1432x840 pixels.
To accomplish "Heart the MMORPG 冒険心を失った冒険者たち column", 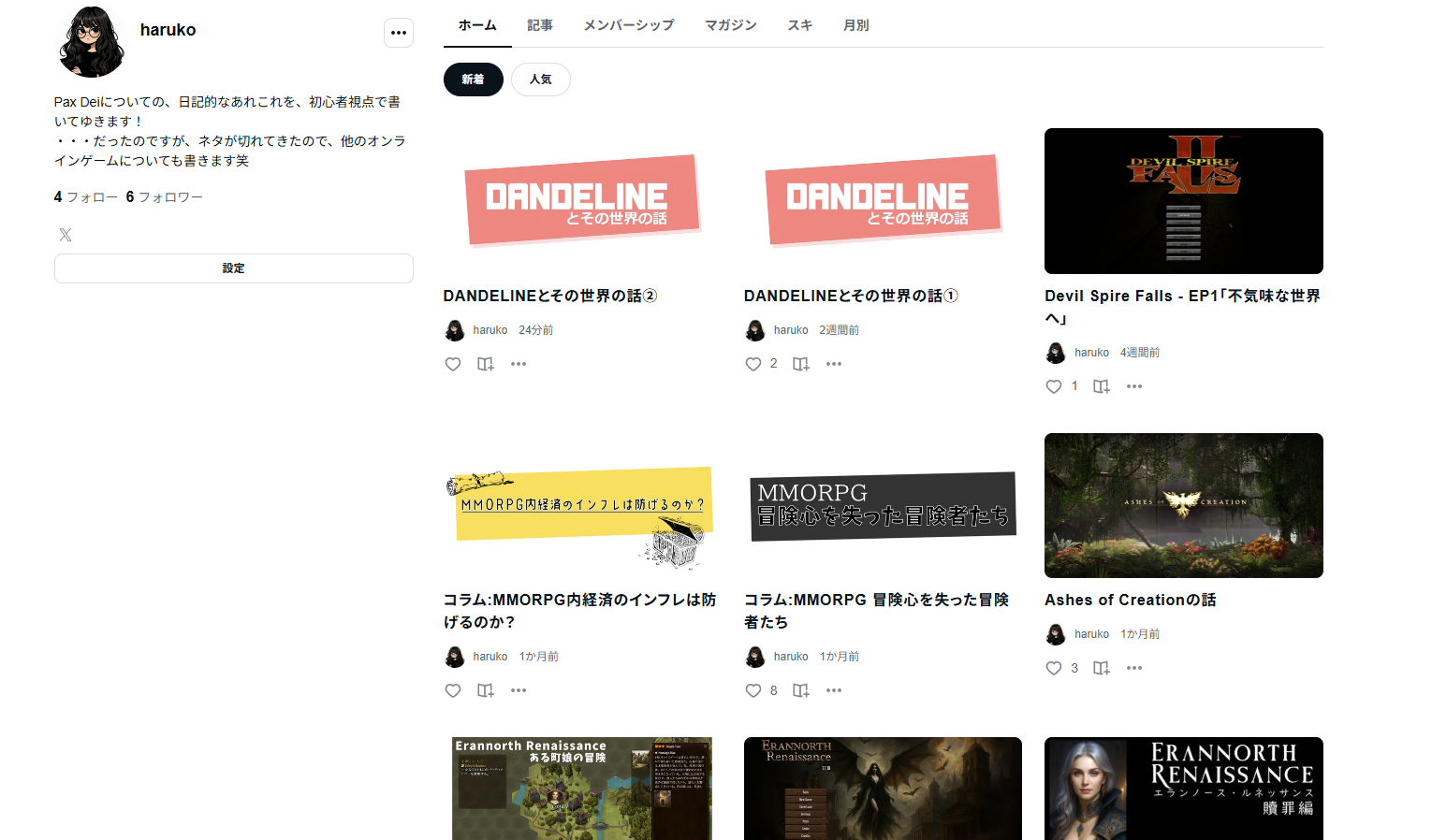I will (753, 690).
